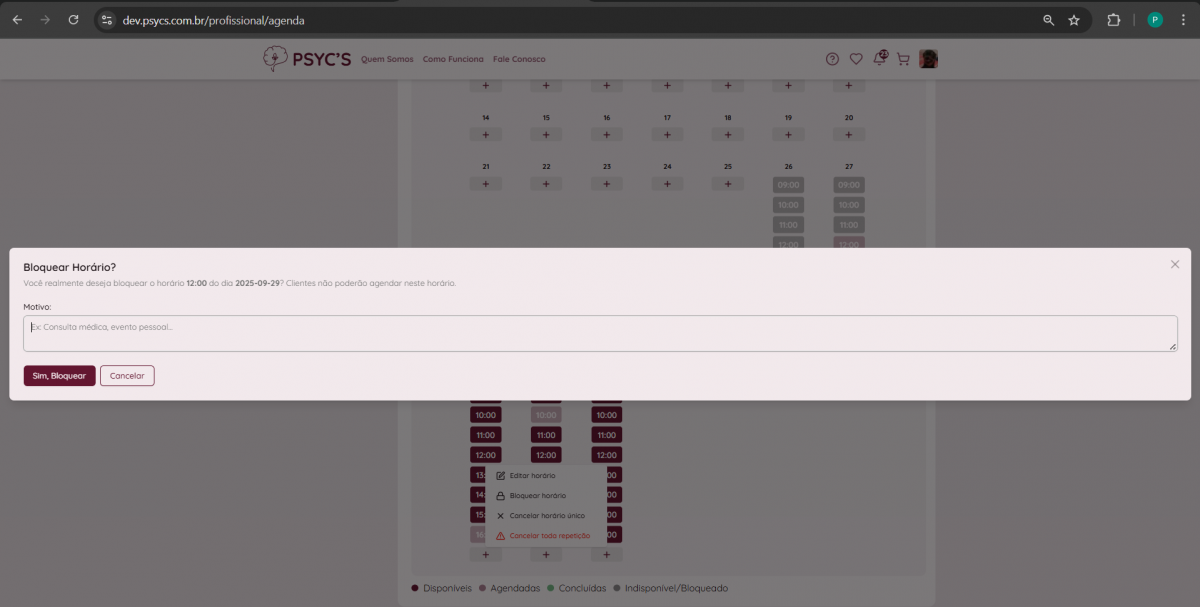This screenshot has height=607, width=1200.
Task: Open the Quem Somos link
Action: [x=387, y=59]
